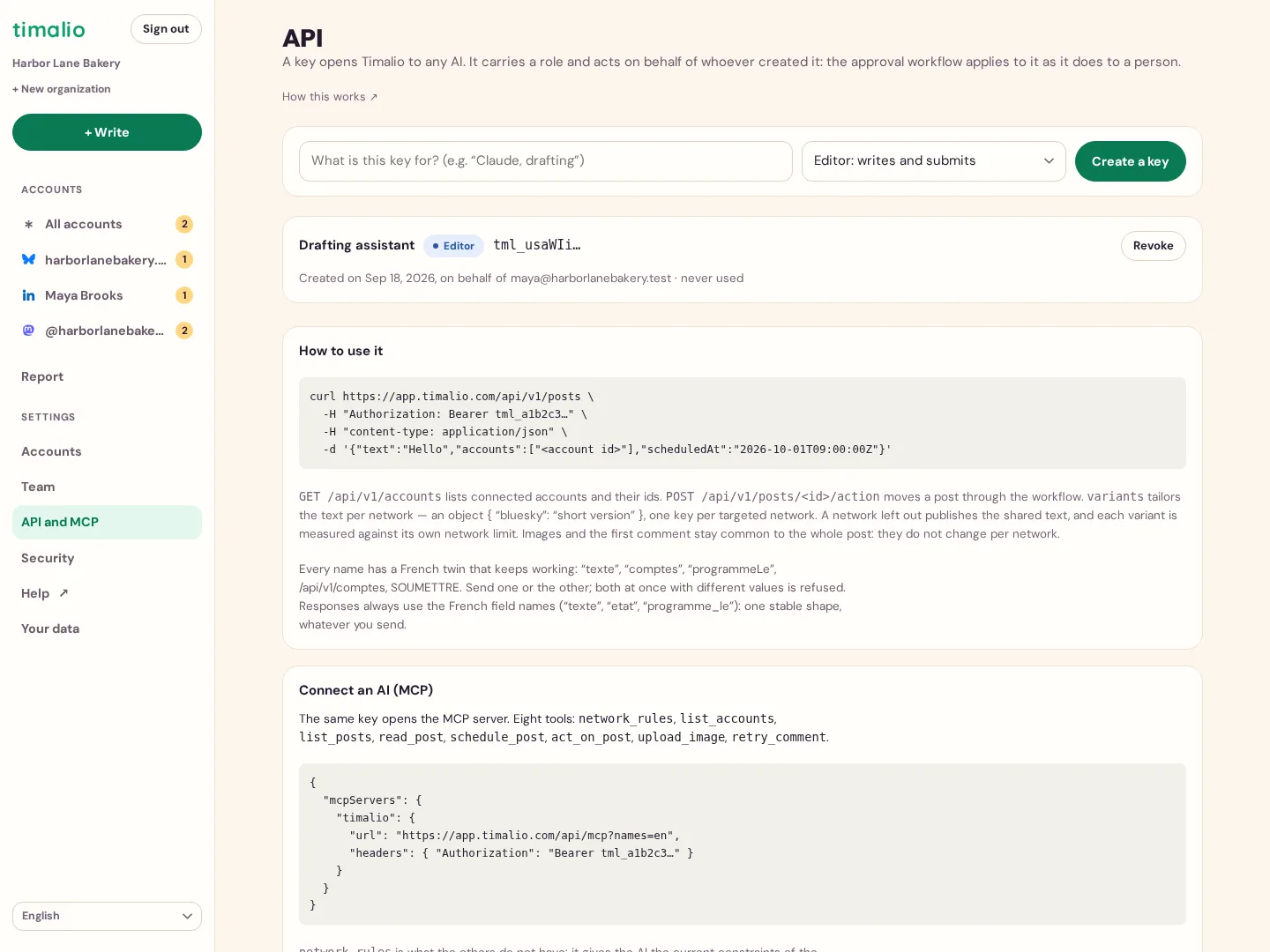The image size is (1270, 952).
Task: Click the Bluesky butterfly icon
Action: pos(28,259)
